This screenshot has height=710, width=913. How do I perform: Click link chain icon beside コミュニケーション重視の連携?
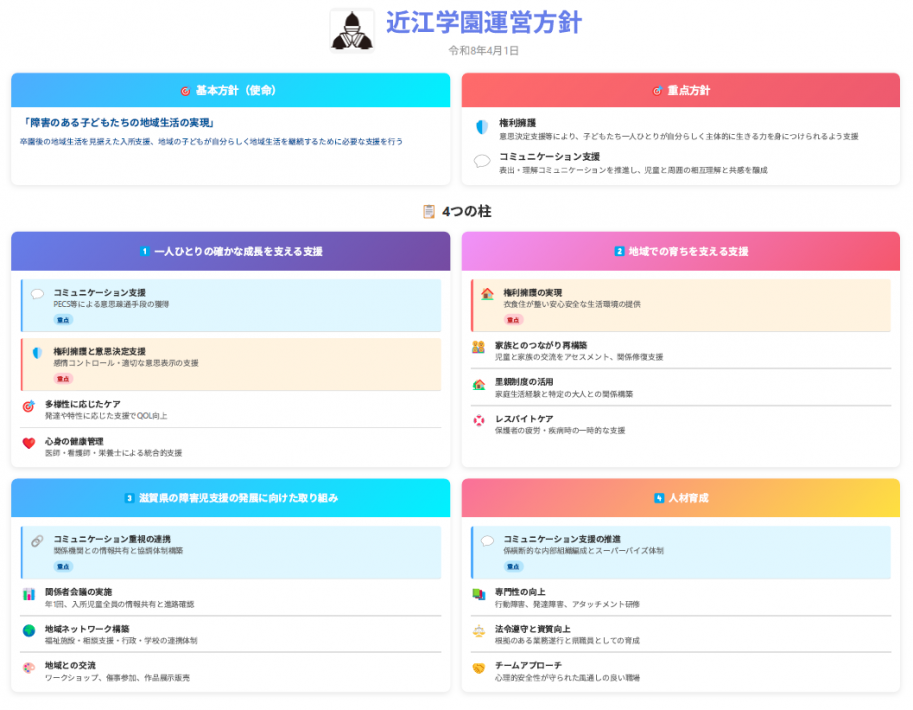[x=37, y=541]
